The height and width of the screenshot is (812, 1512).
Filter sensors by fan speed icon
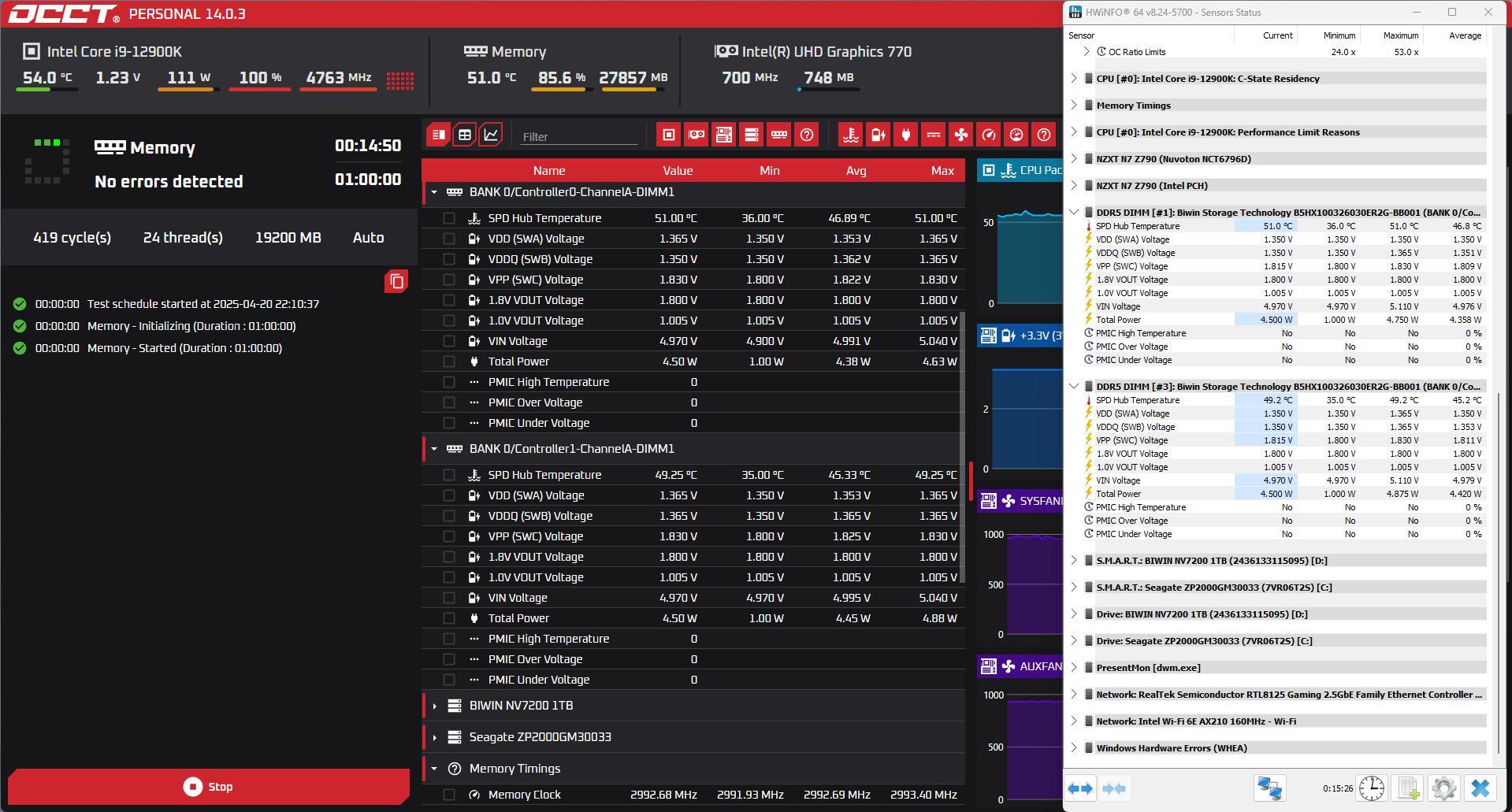(x=961, y=135)
